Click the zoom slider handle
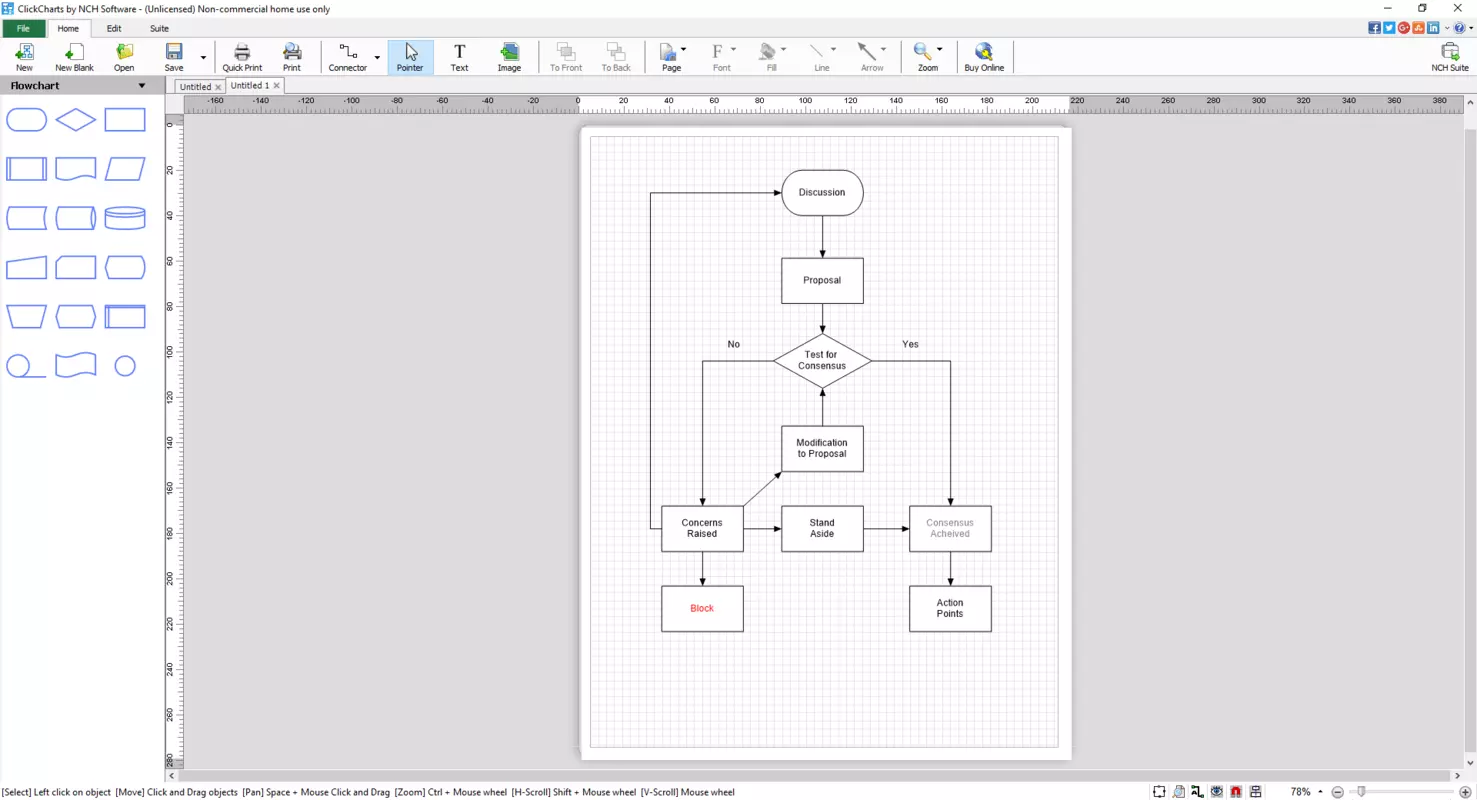Viewport: 1477px width, 800px height. (1360, 792)
